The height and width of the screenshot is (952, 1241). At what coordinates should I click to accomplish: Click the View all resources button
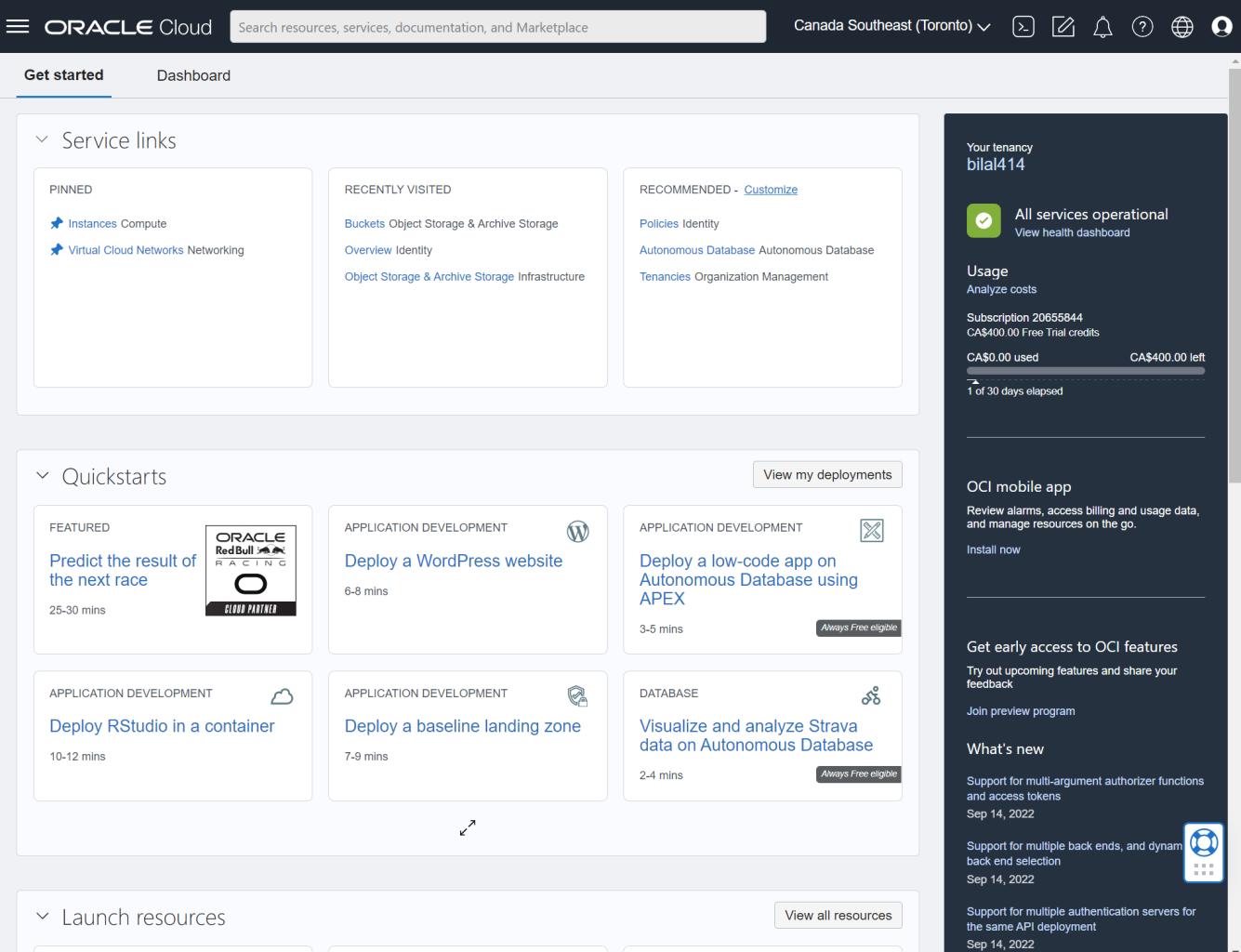click(x=838, y=915)
